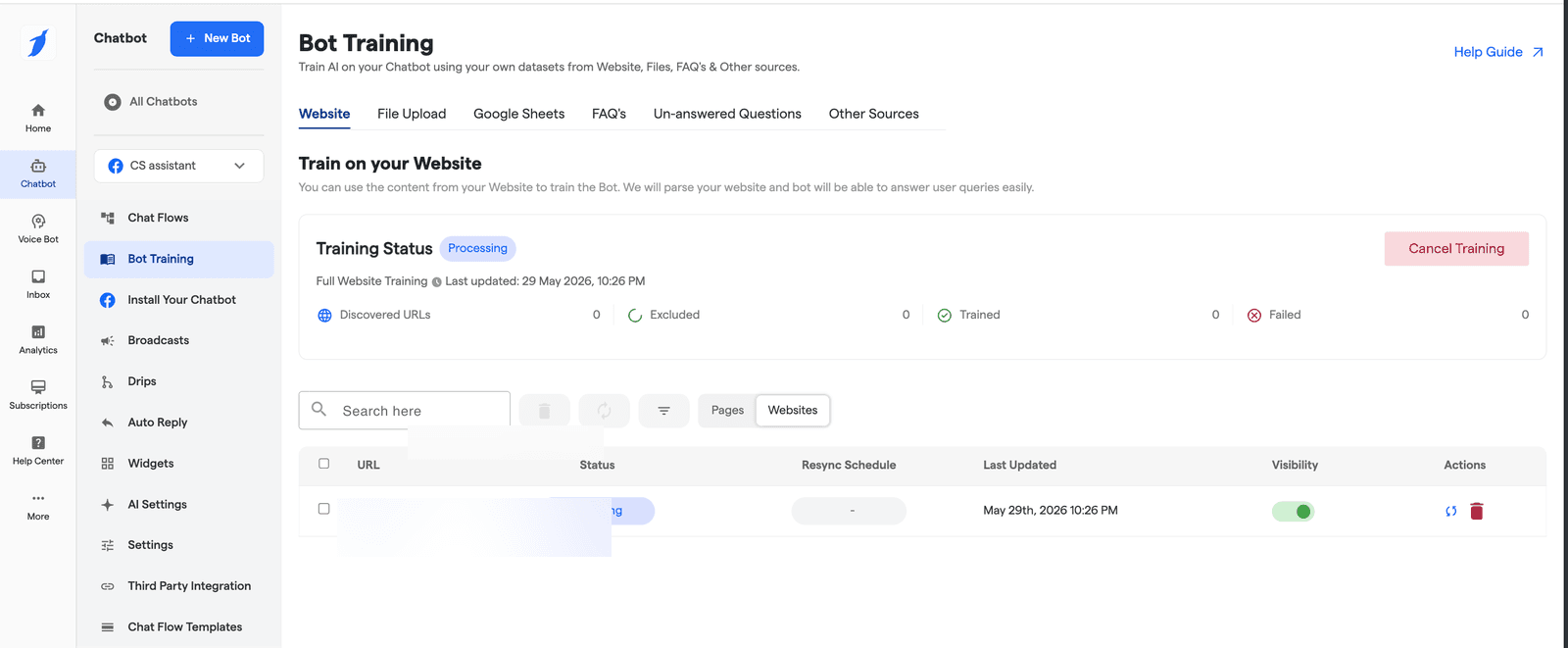Viewport: 1568px width, 648px height.
Task: Click the Excluded status icon
Action: coord(635,316)
